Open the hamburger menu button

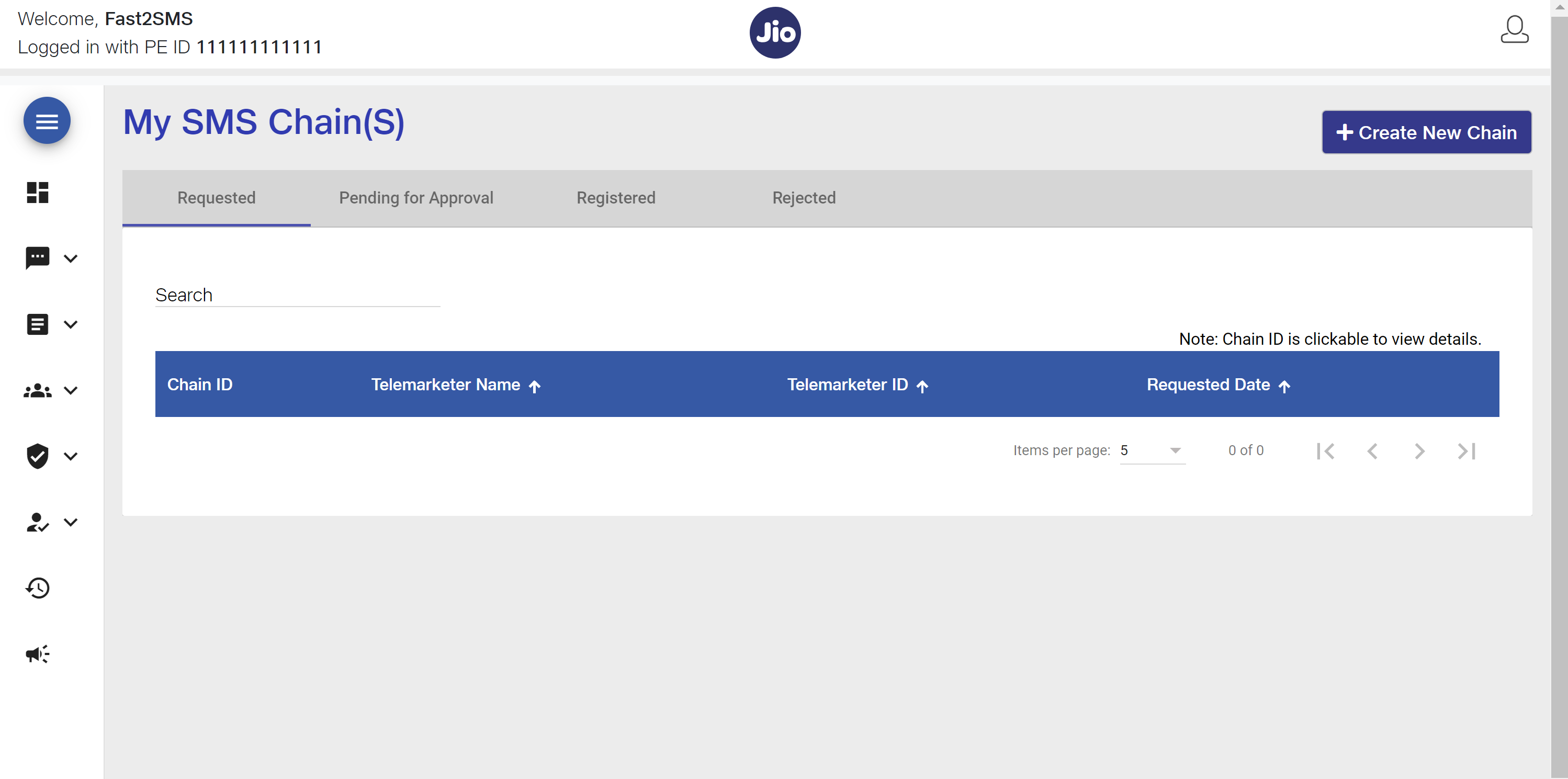pos(47,121)
